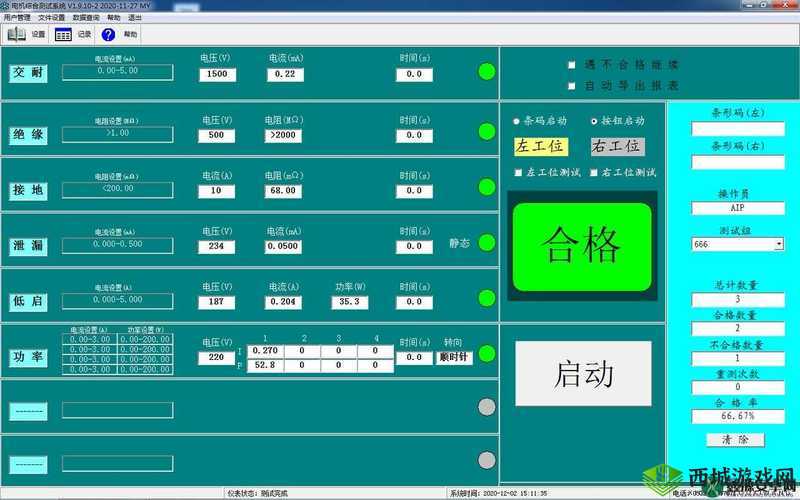Screen dimensions: 800x500
Task: Click the green 合格 result panel
Action: click(582, 246)
